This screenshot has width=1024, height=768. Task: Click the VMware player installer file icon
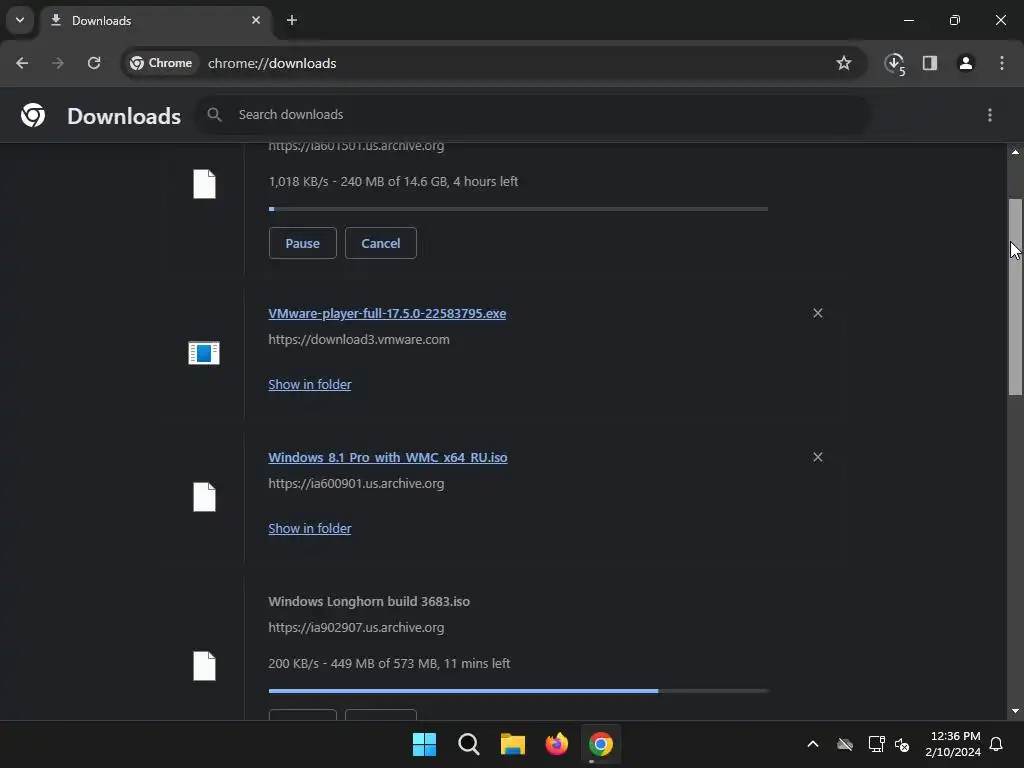tap(204, 353)
